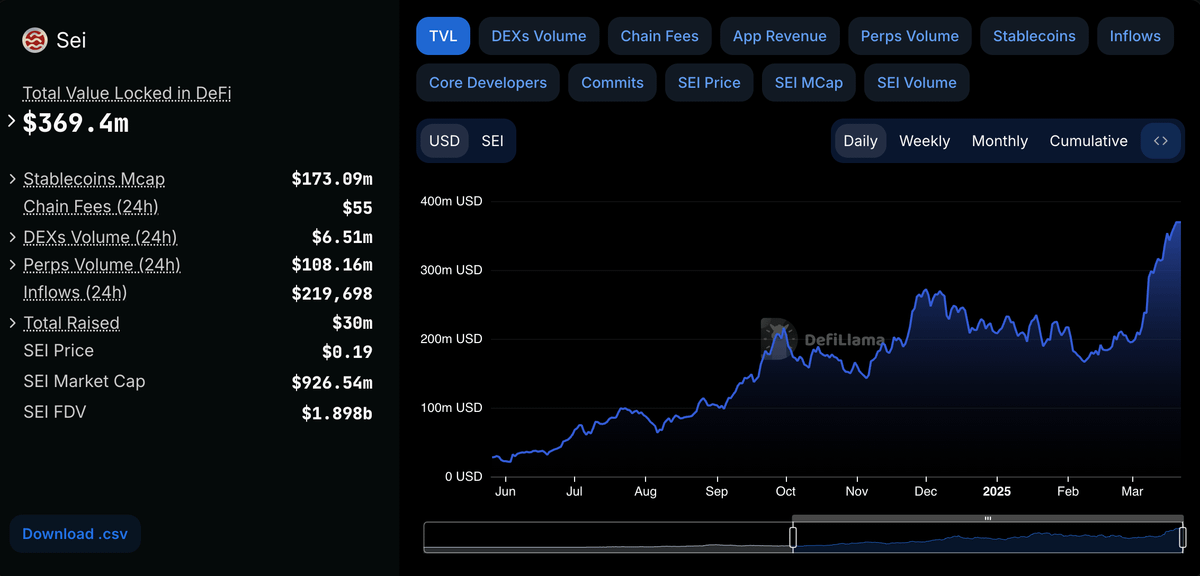The width and height of the screenshot is (1200, 576).
Task: Toggle the Commits chart
Action: [x=612, y=83]
